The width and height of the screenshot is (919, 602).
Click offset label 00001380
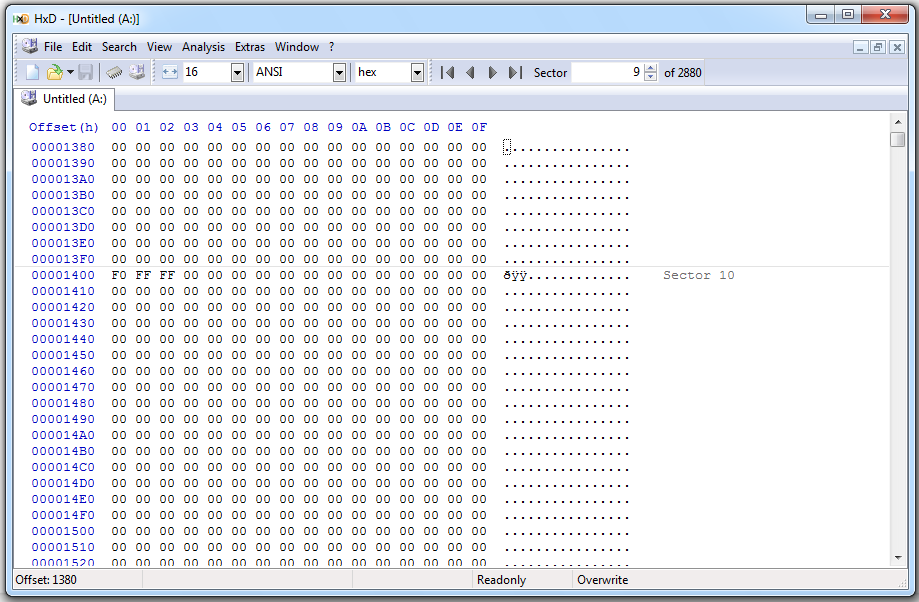pyautogui.click(x=63, y=147)
